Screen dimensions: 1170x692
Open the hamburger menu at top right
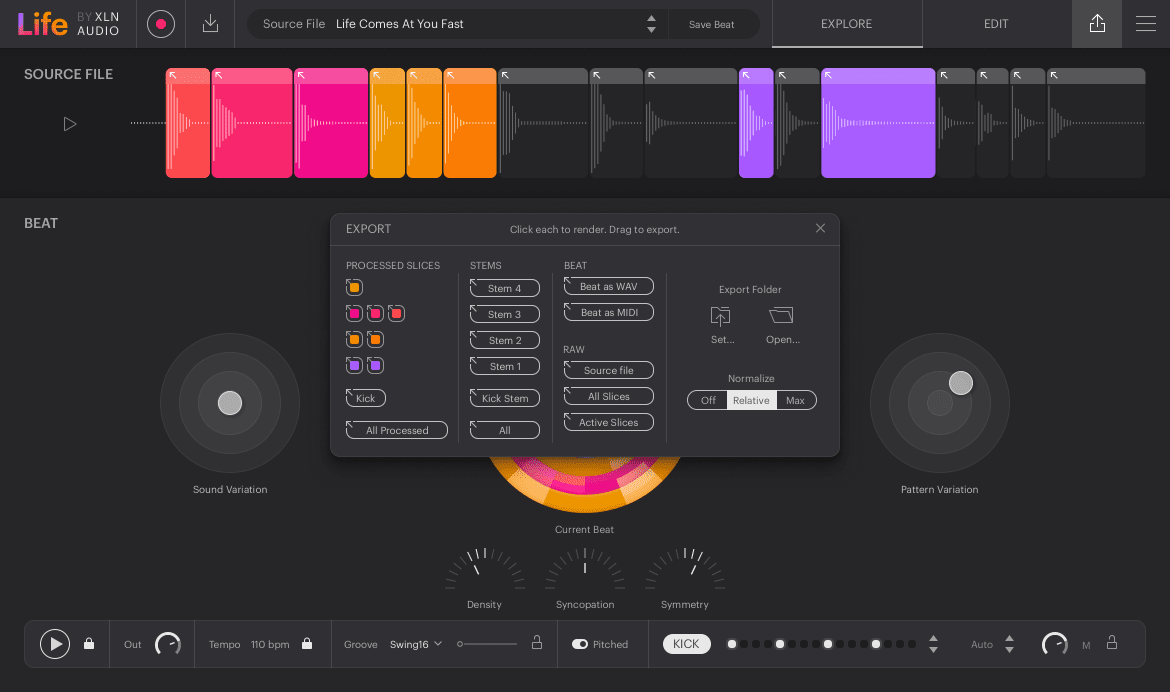[1146, 23]
